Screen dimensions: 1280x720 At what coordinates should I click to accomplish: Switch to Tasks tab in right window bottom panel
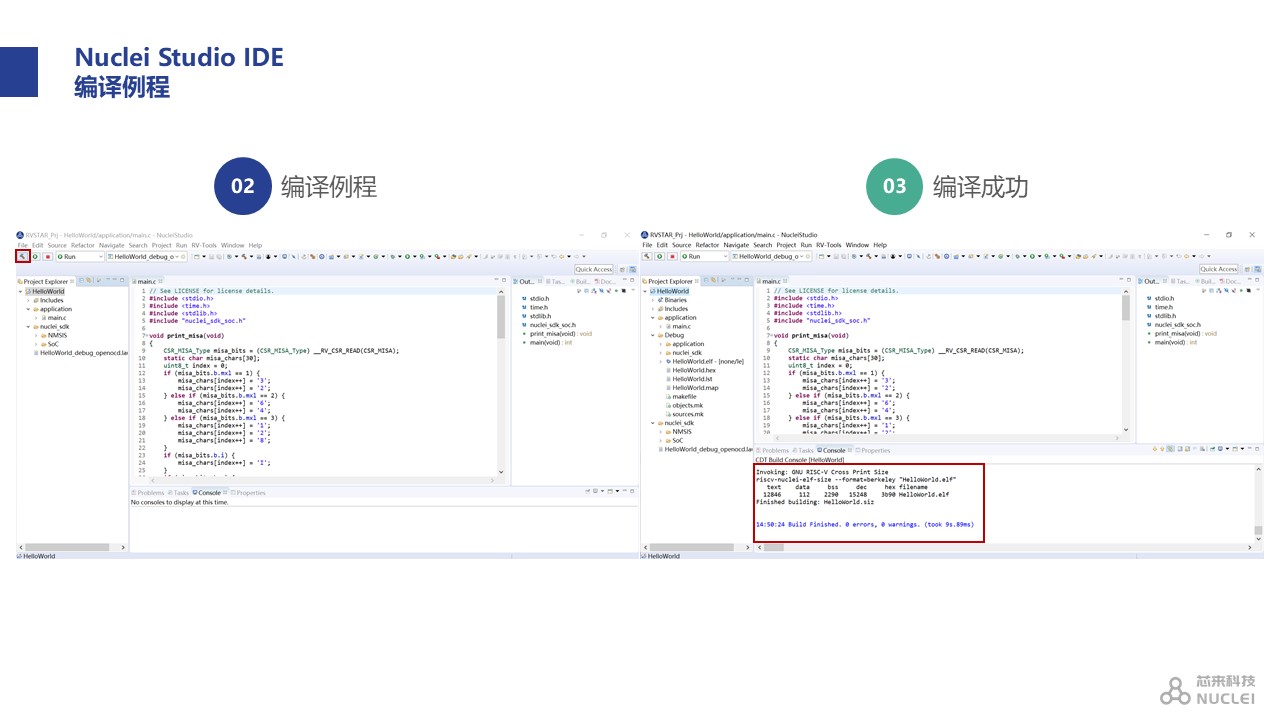[803, 451]
